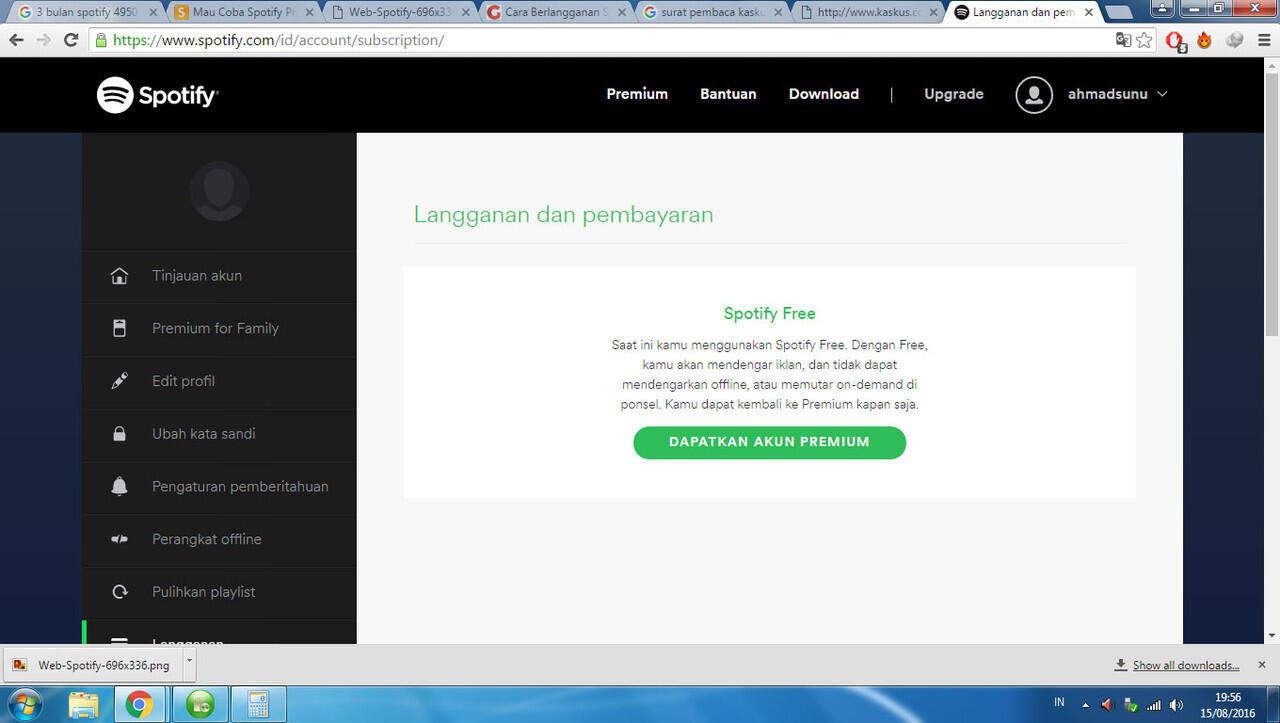Click the sidebar profile picture placeholder
Screen dimensions: 1280x723
point(219,191)
